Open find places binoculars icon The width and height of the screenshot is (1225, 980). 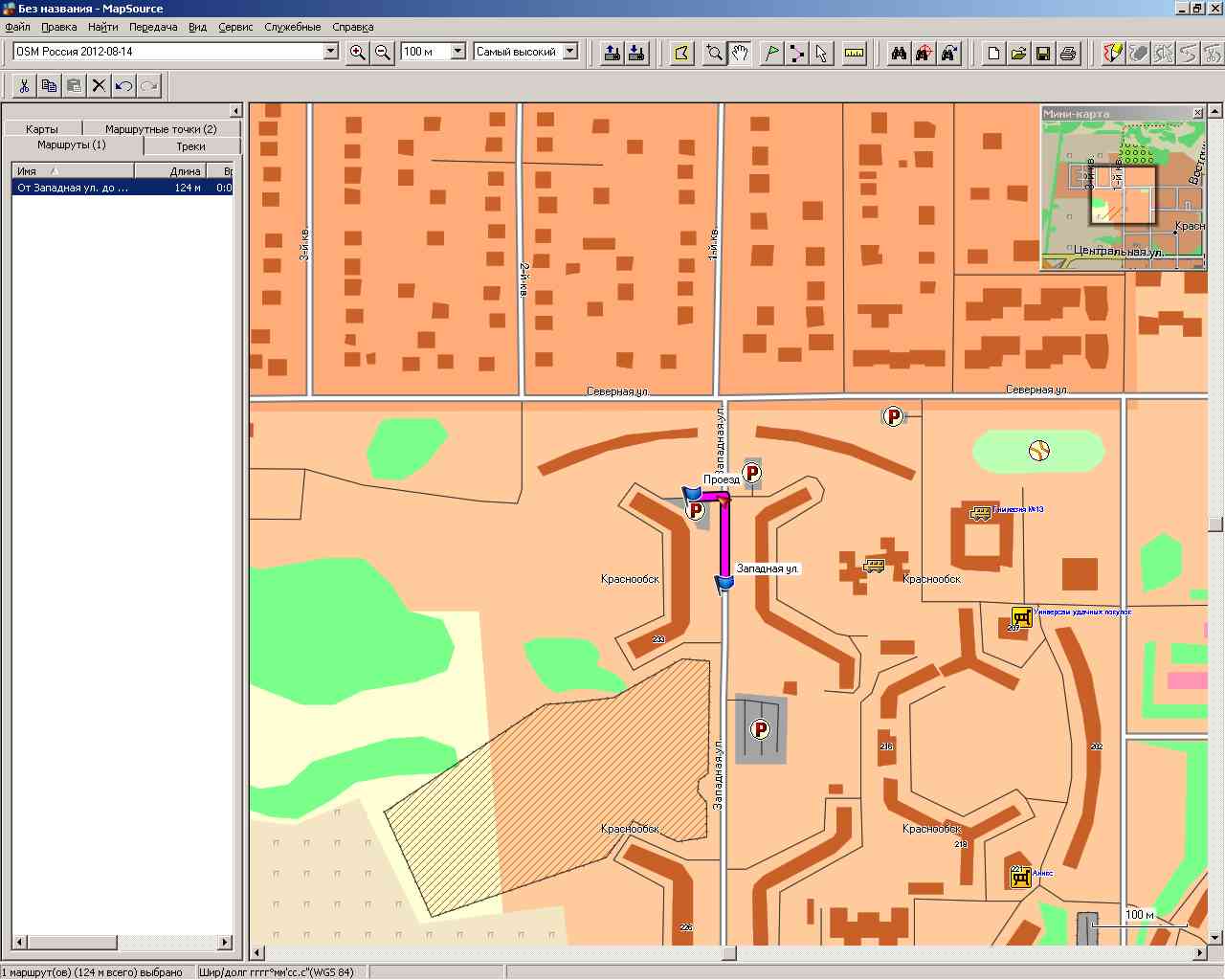coord(899,53)
